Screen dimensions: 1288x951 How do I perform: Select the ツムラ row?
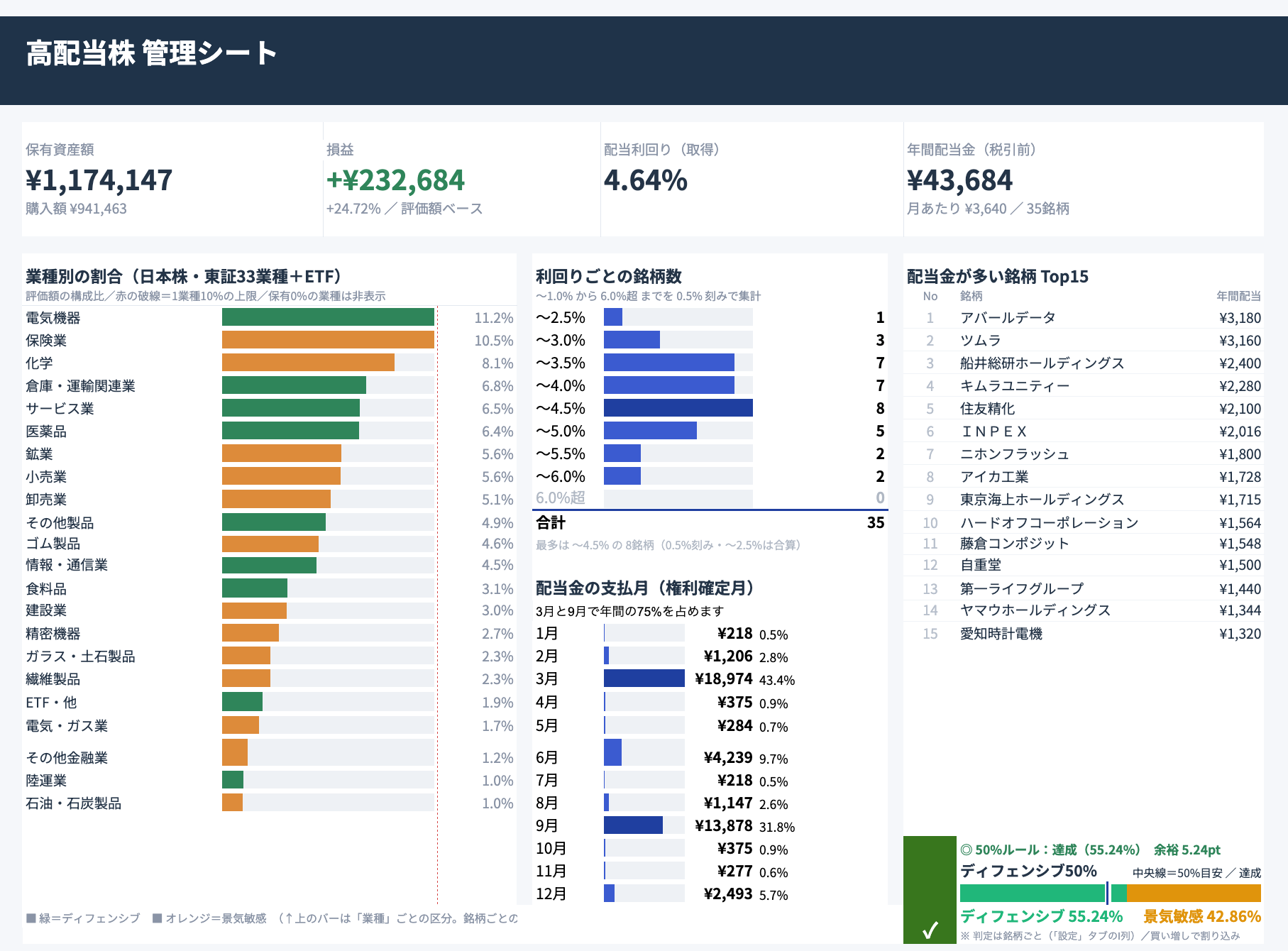point(1084,341)
